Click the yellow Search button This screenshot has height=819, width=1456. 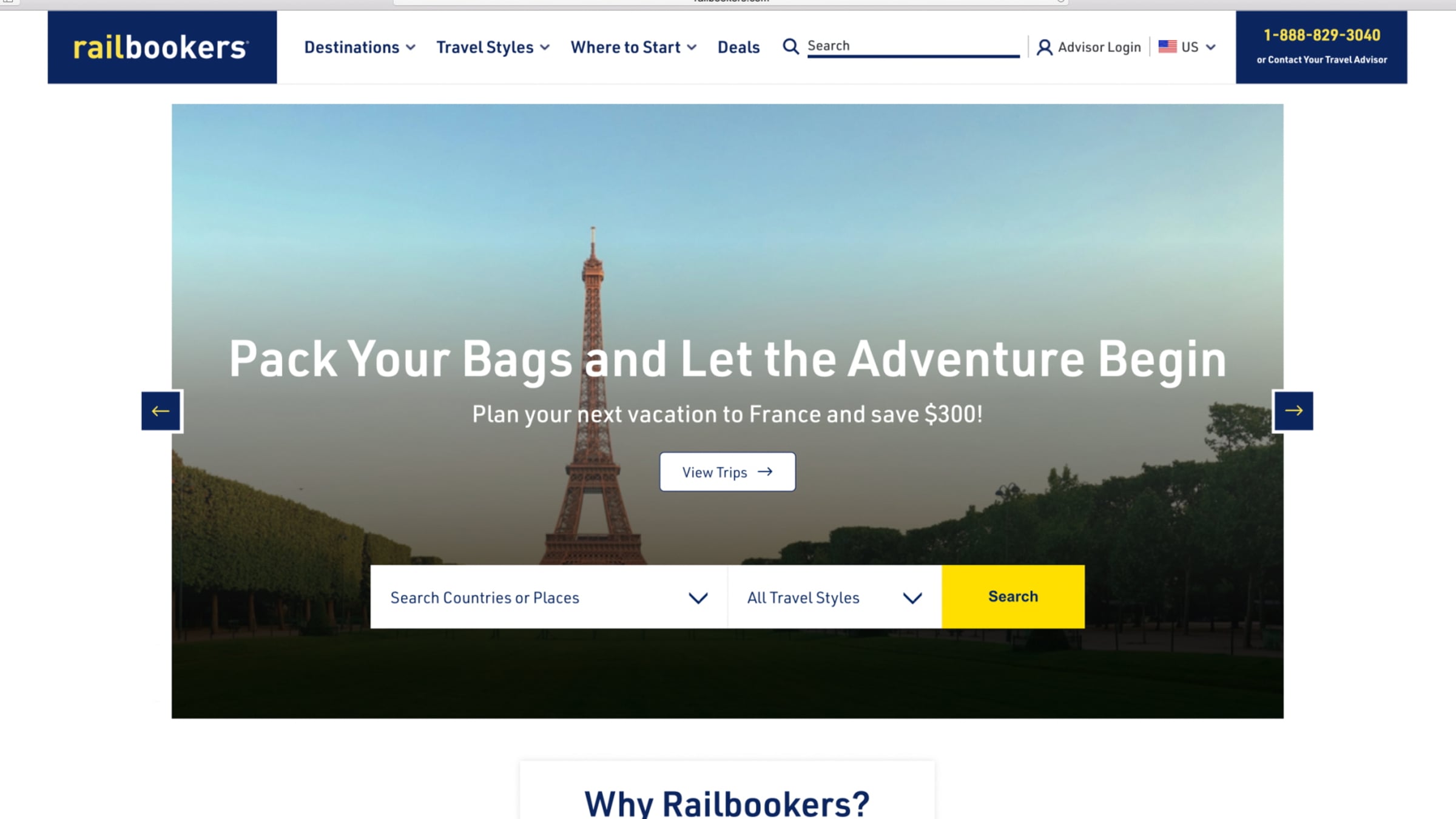[1013, 597]
